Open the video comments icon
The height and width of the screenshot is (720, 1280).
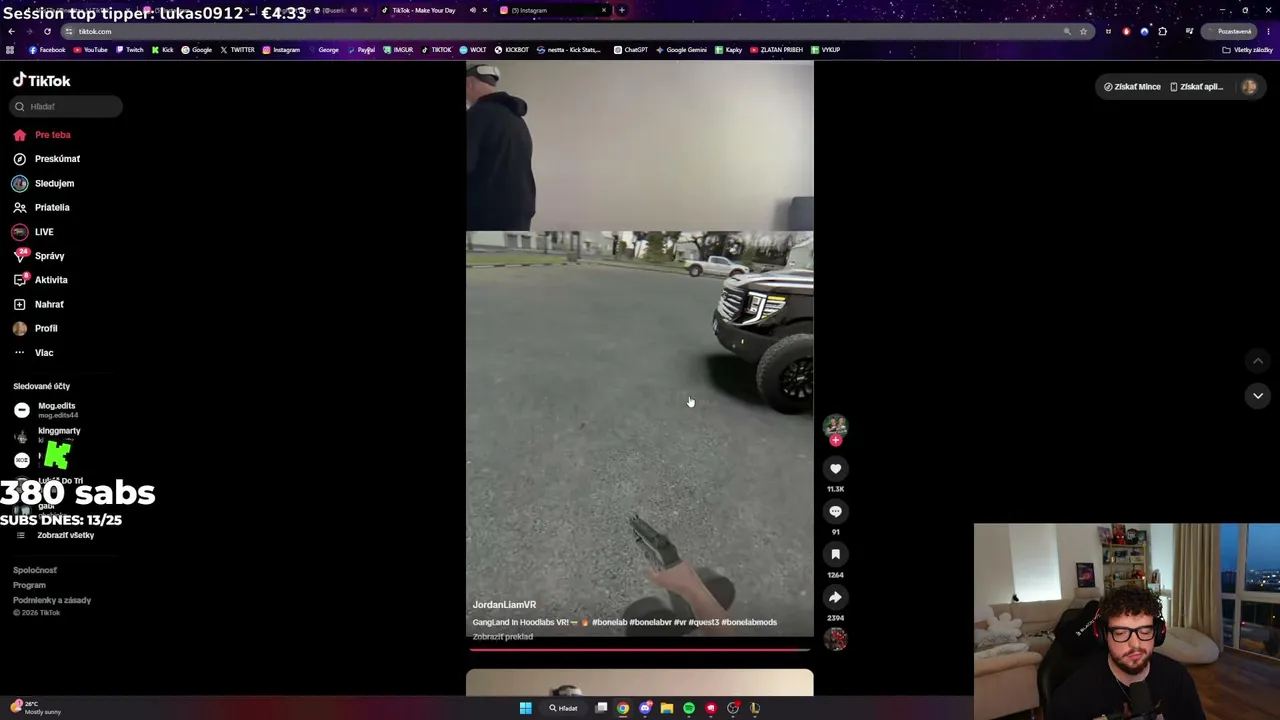[x=835, y=512]
